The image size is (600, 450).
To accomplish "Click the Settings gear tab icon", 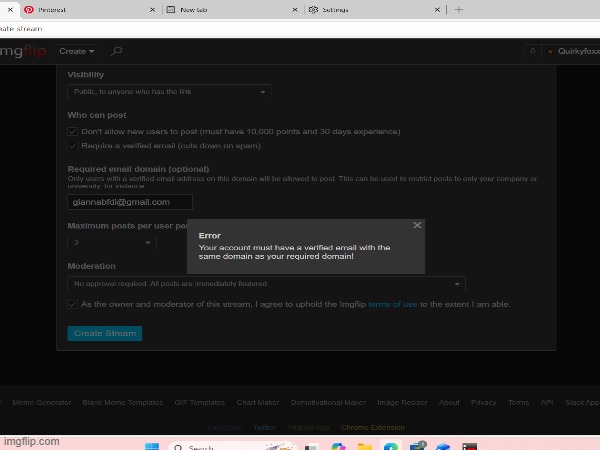I will (313, 10).
